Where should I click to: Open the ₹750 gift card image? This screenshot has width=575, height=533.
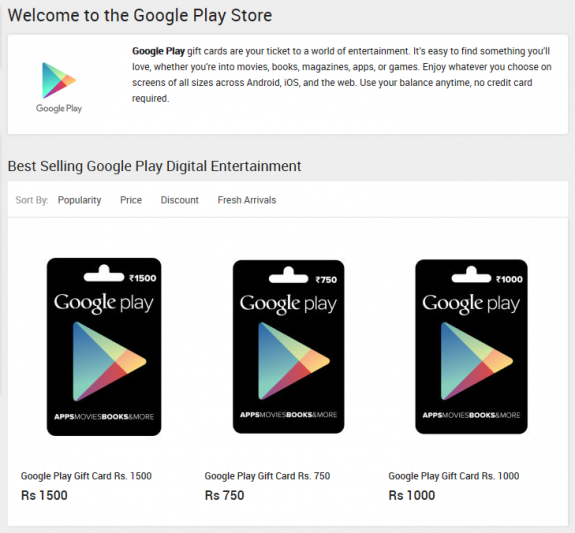coord(288,347)
